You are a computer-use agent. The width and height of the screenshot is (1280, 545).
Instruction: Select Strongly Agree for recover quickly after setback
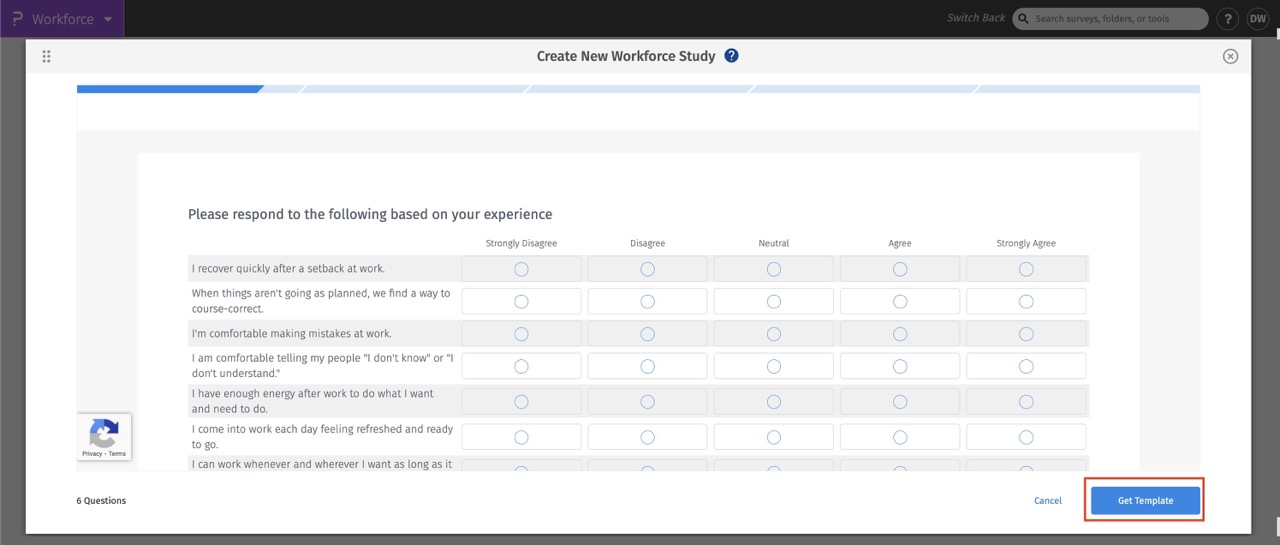click(1026, 269)
